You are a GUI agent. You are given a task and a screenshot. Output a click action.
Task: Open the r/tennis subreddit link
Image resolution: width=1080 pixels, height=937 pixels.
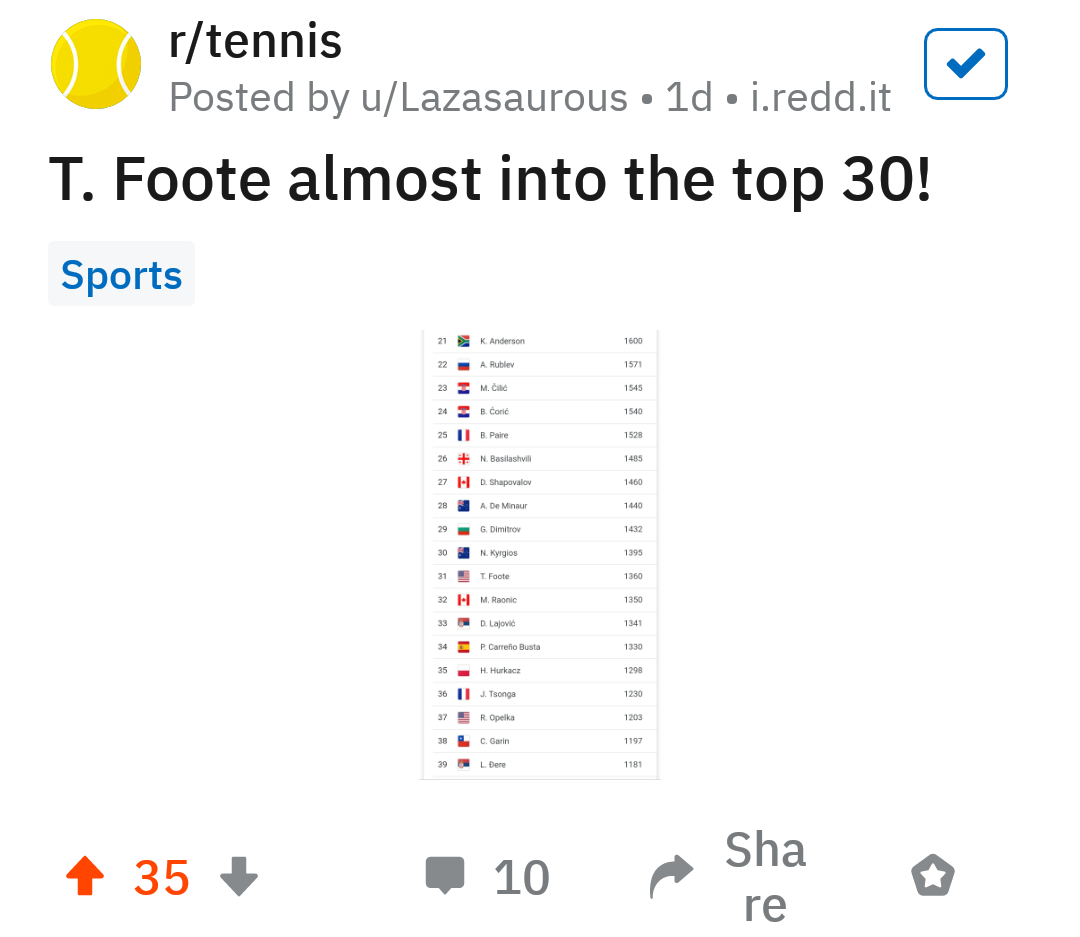tap(256, 42)
